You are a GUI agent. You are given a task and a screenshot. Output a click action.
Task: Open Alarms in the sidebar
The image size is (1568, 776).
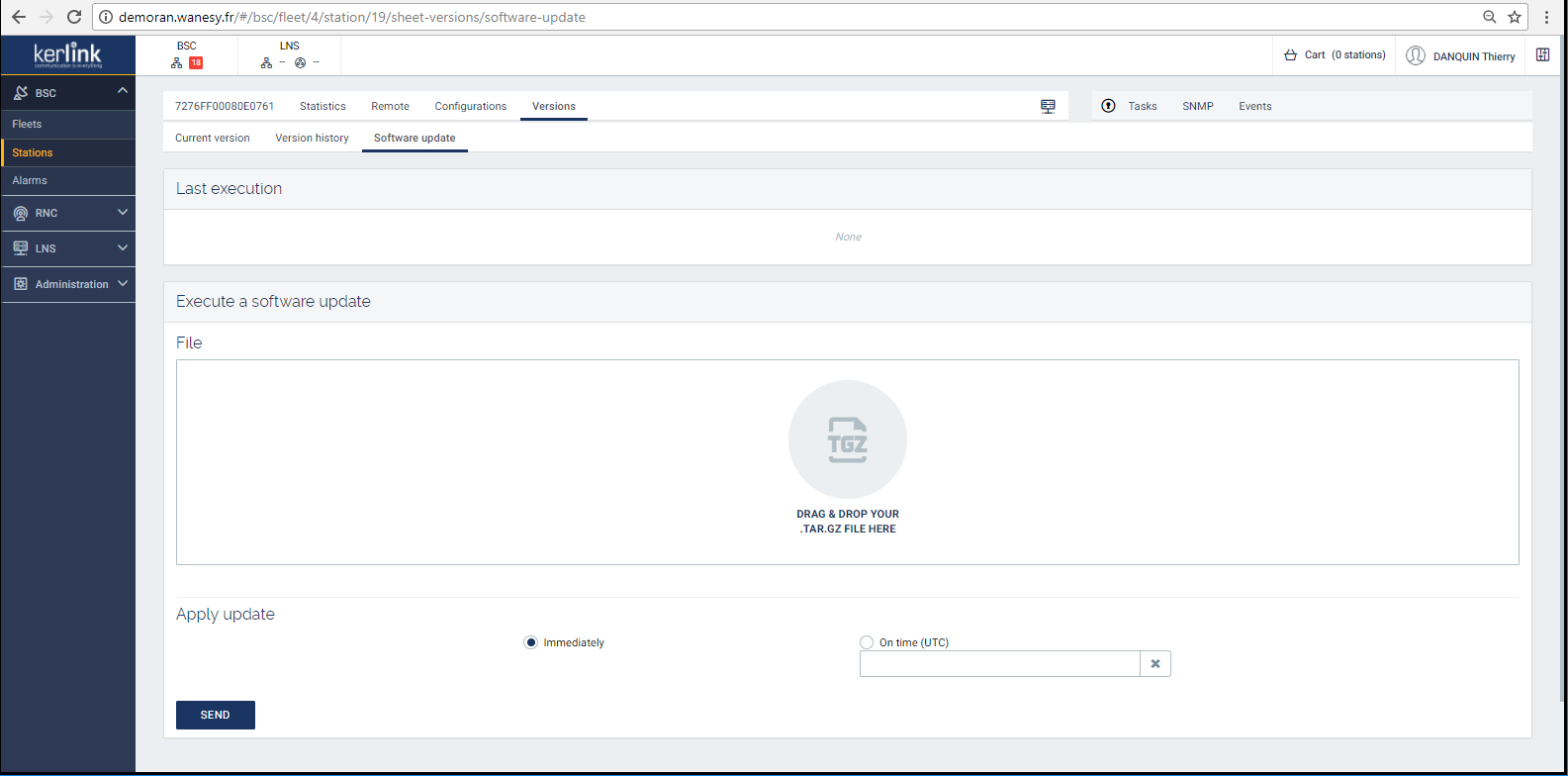tap(30, 181)
